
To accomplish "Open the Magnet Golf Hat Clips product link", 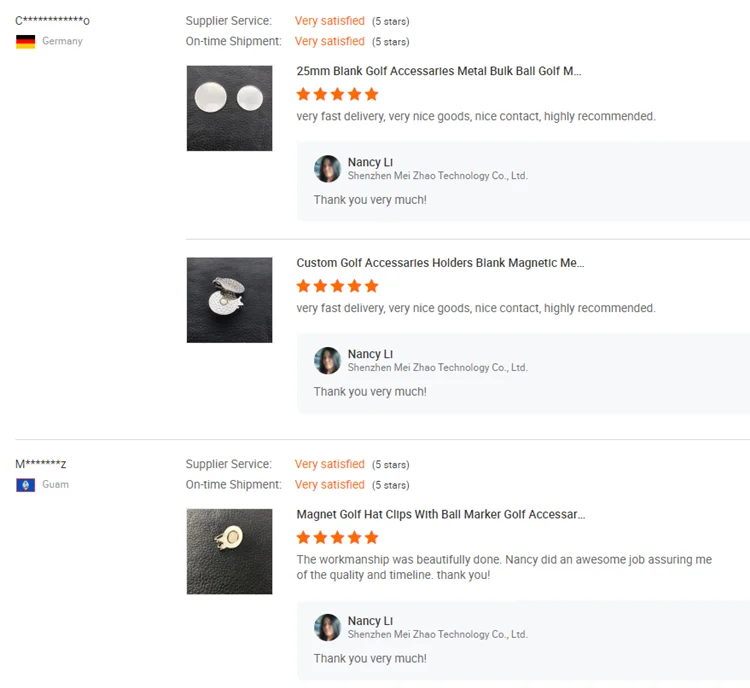I will (x=440, y=514).
